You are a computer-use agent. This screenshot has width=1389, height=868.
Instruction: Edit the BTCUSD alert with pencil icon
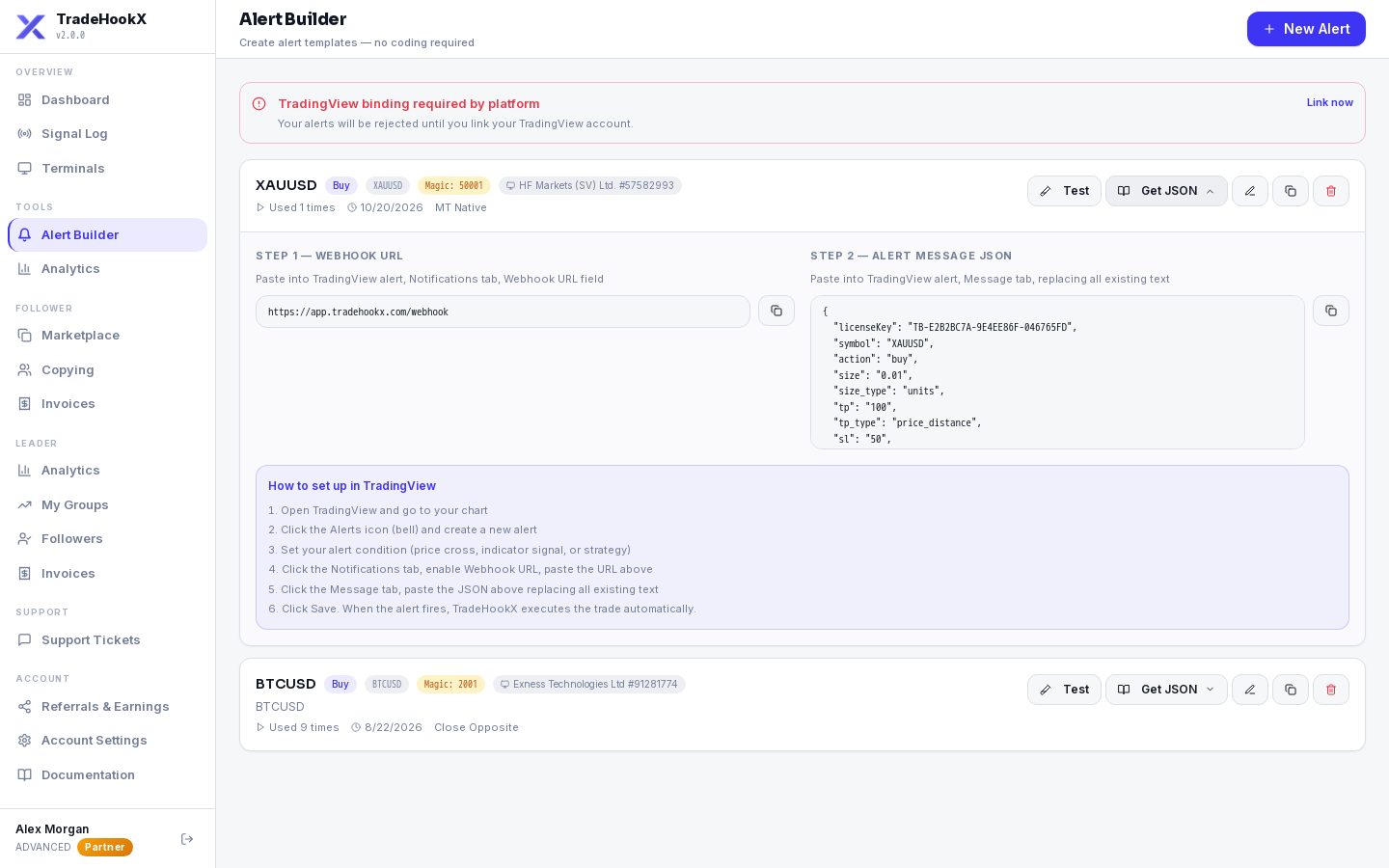click(x=1250, y=690)
